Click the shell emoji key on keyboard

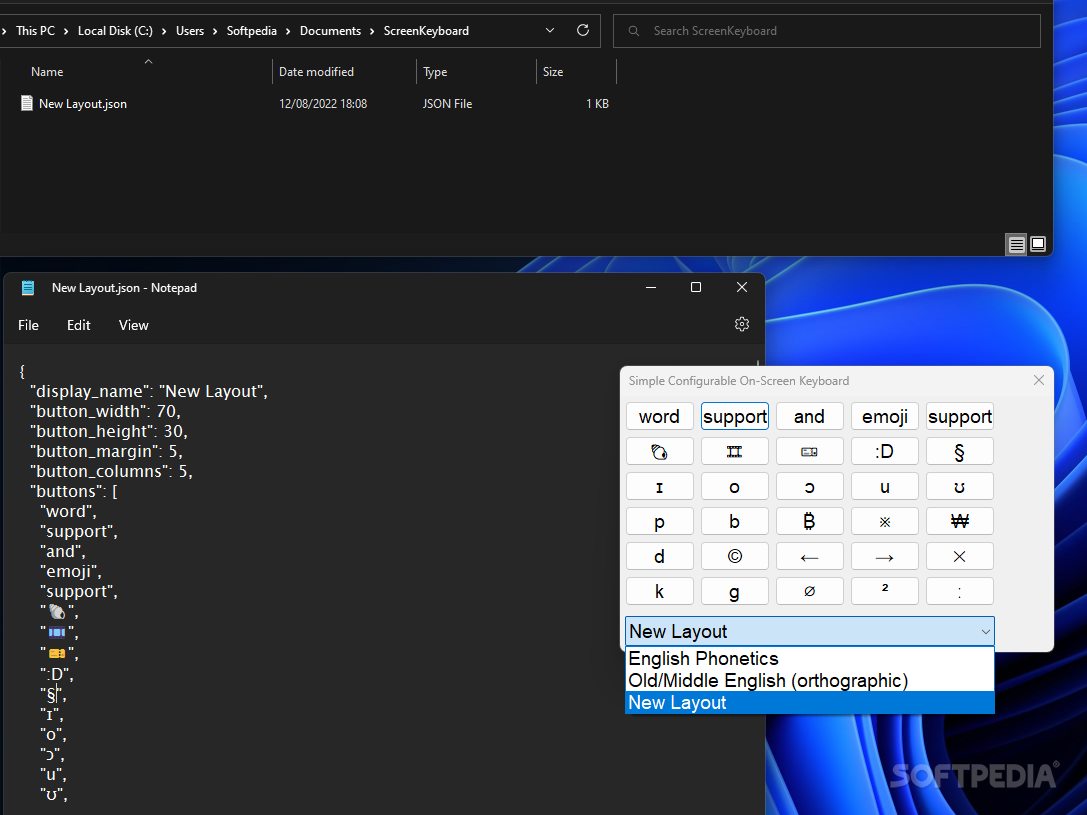[659, 452]
